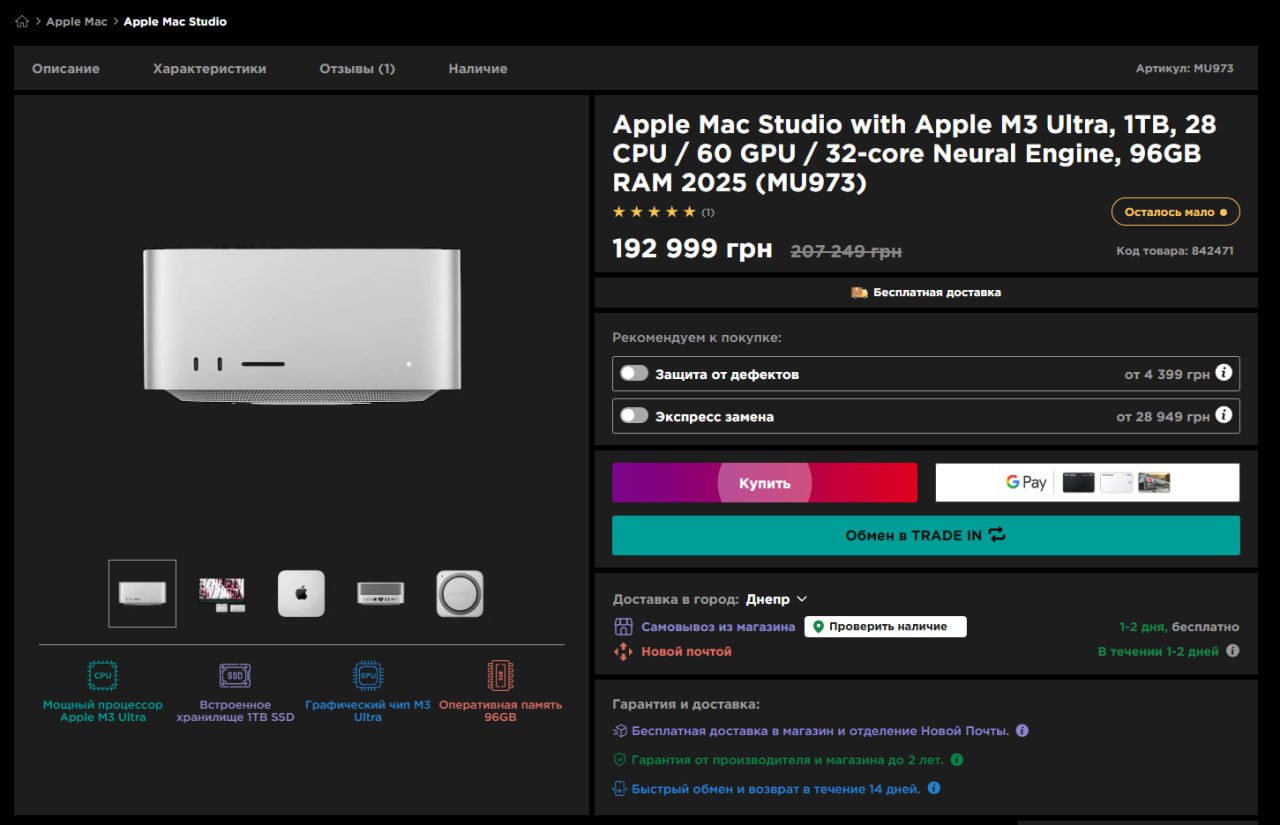Enable the Защита от дефектов toggle
The width and height of the screenshot is (1280, 825).
(x=634, y=374)
